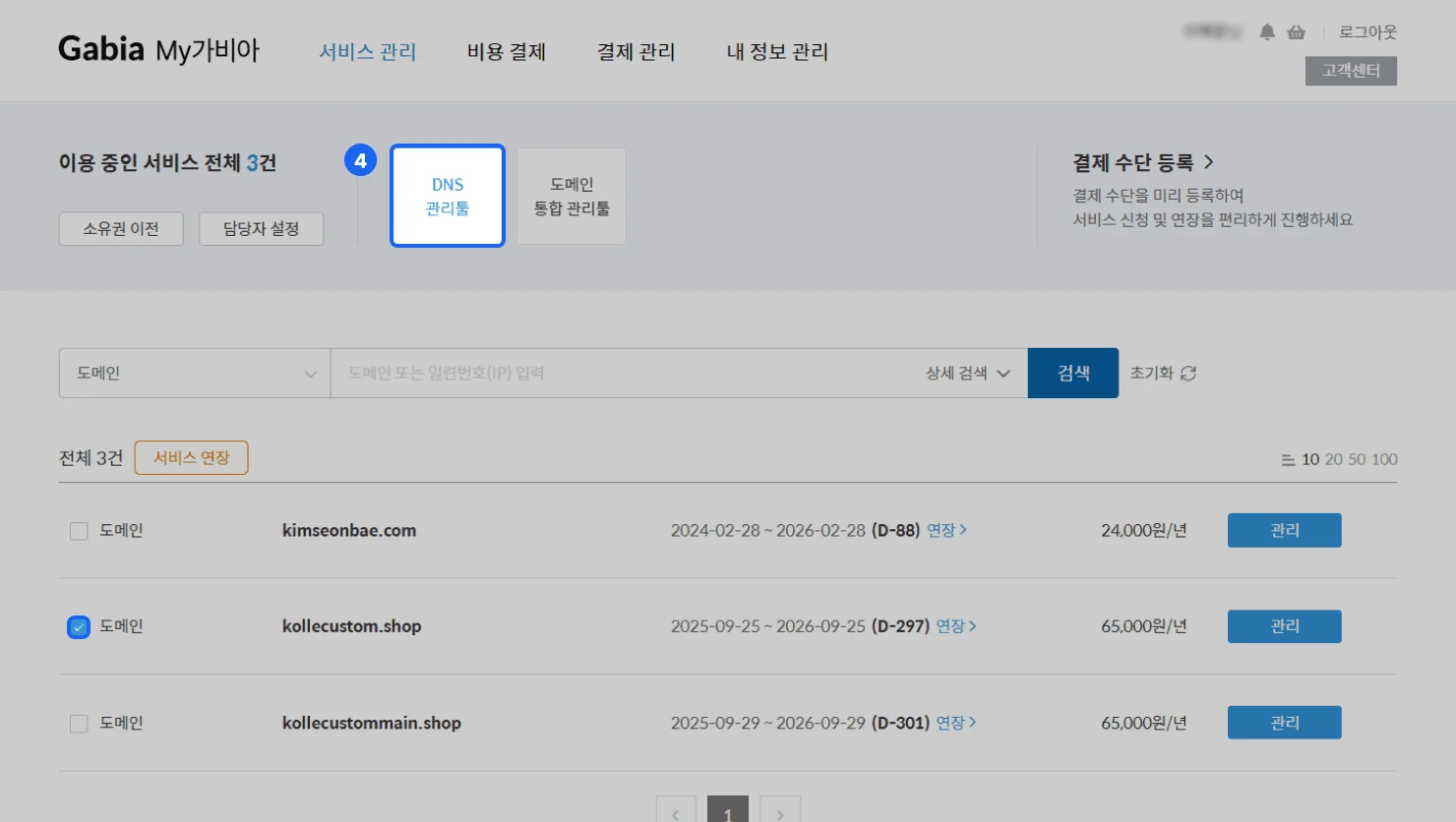Click the 24,000원/년 price

point(1144,531)
